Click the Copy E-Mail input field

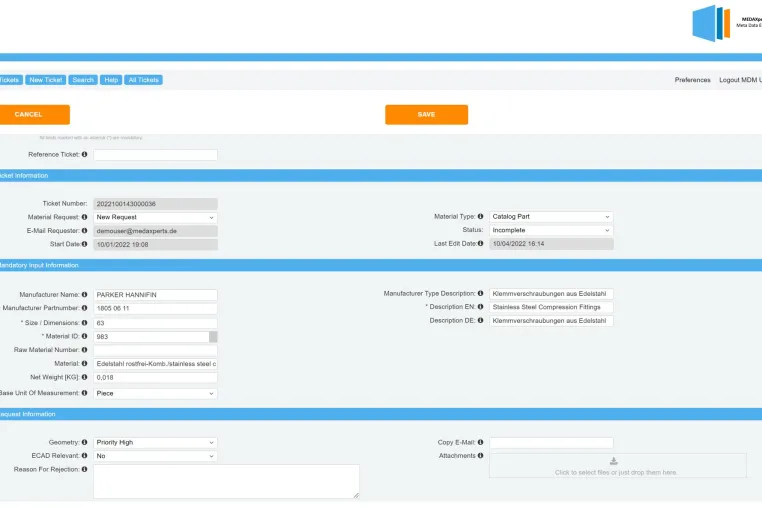[x=551, y=442]
